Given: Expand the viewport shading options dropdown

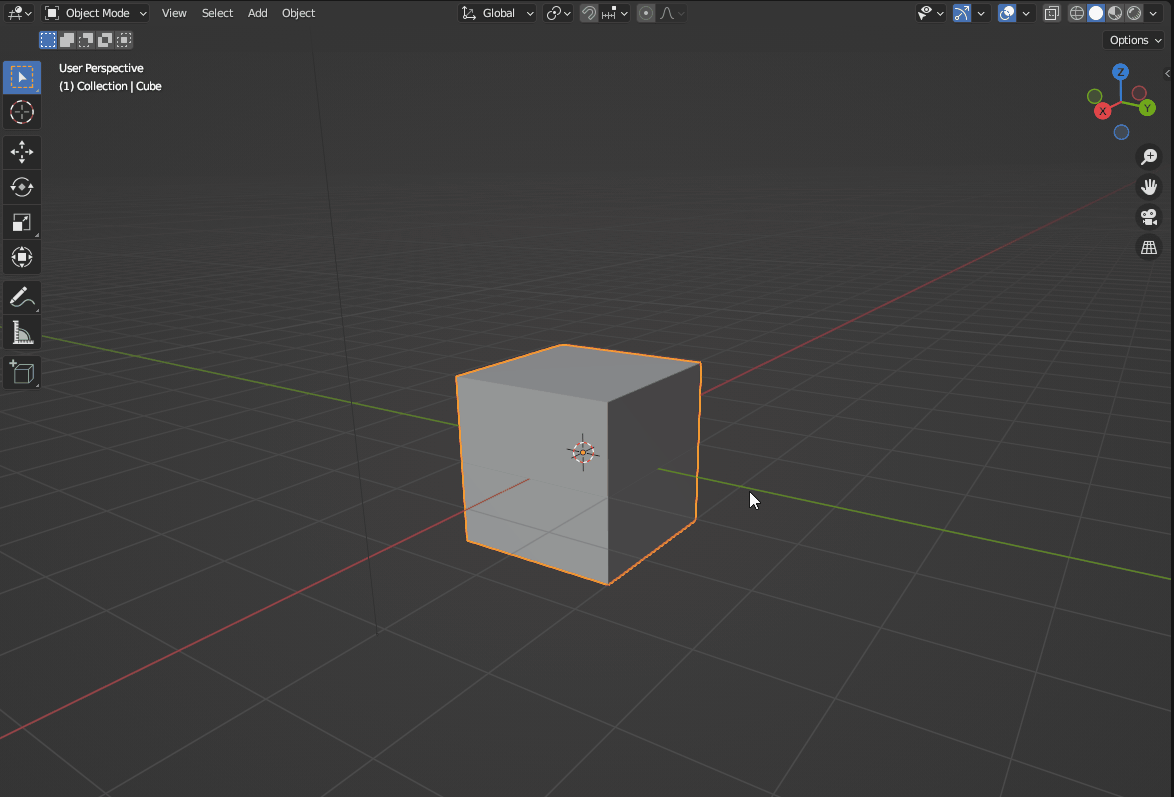Looking at the screenshot, I should tap(1154, 13).
